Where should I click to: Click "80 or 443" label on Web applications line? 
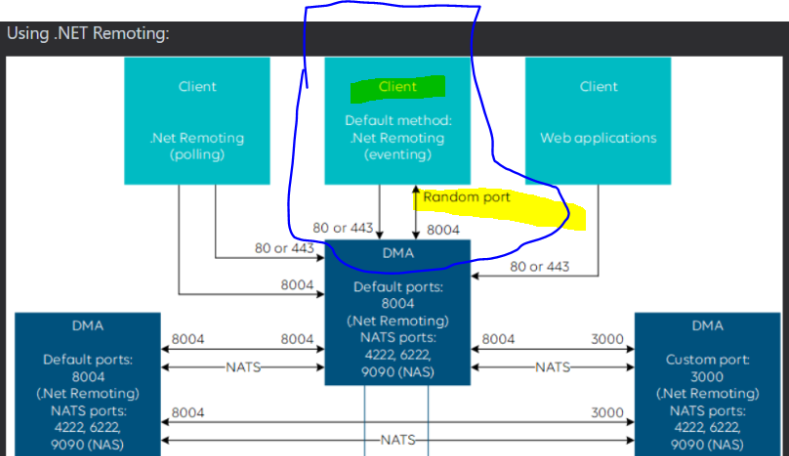539,266
